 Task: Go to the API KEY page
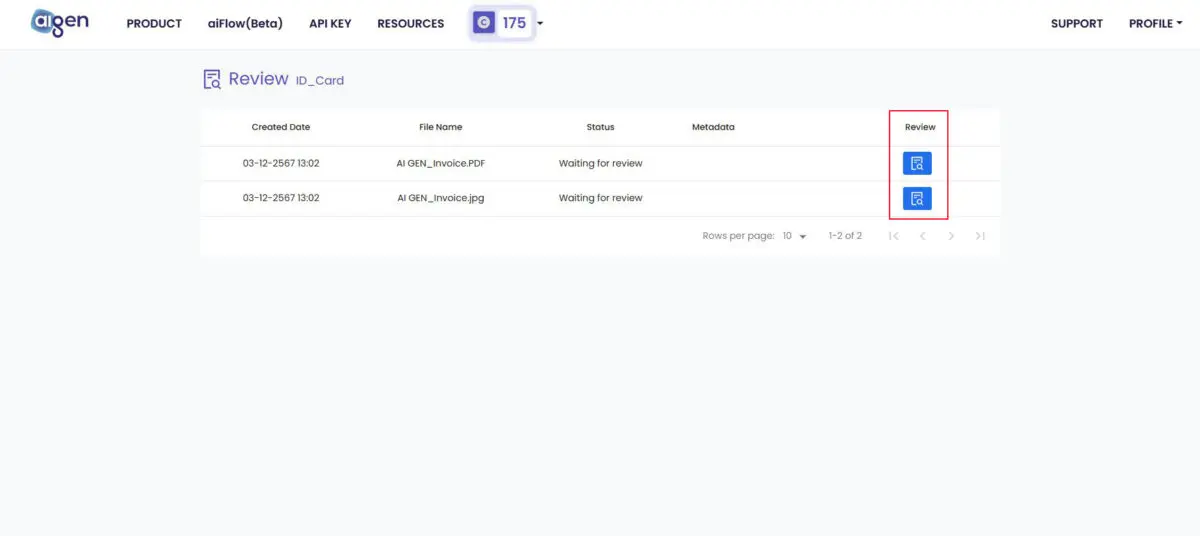coord(330,23)
